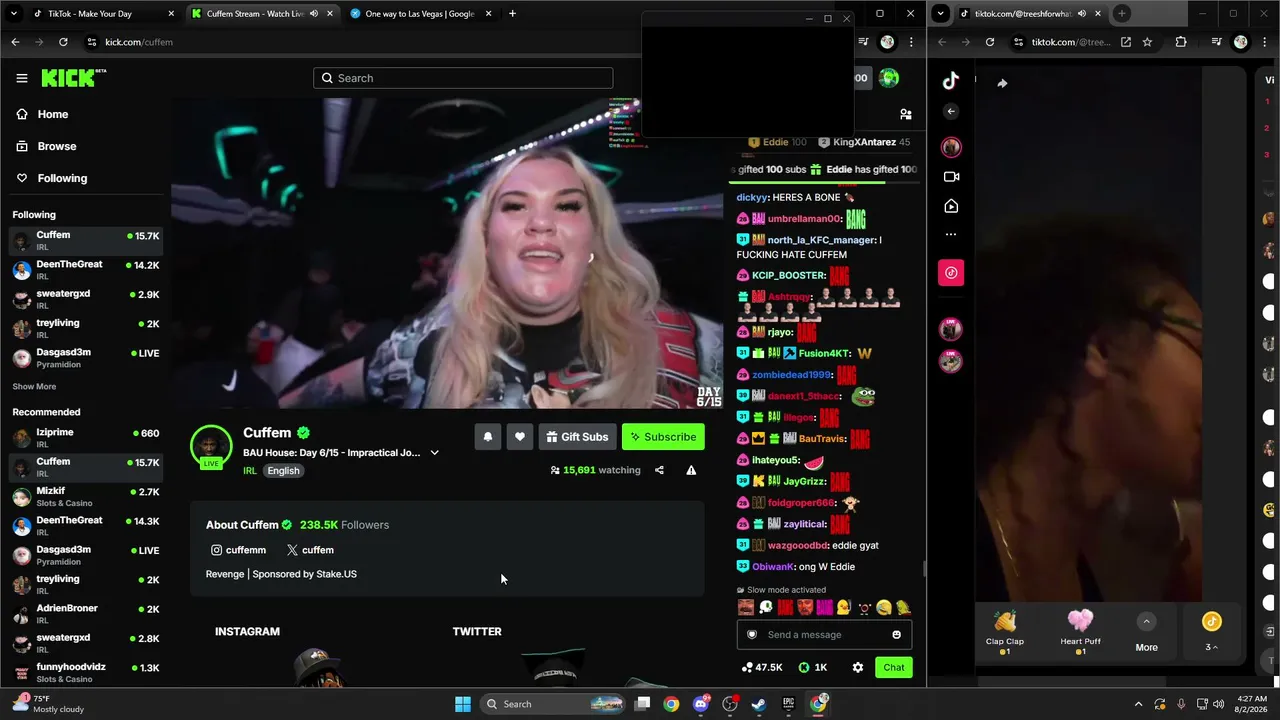The image size is (1280, 720).
Task: Toggle the microphone icon in the system tray
Action: (1181, 704)
